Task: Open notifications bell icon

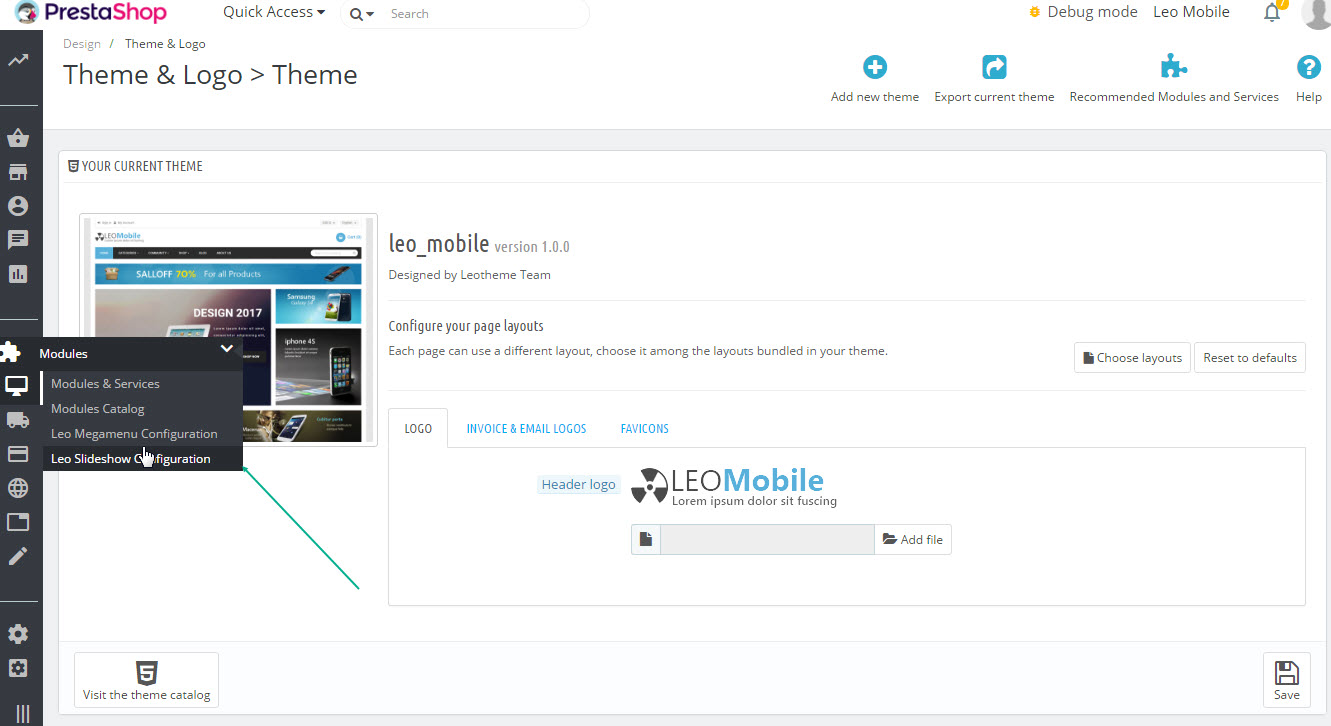Action: (x=1272, y=12)
